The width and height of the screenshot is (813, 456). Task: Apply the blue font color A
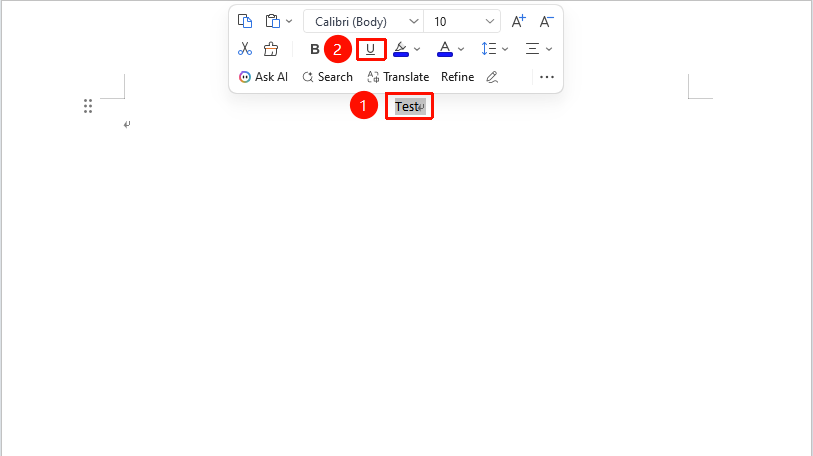coord(445,49)
